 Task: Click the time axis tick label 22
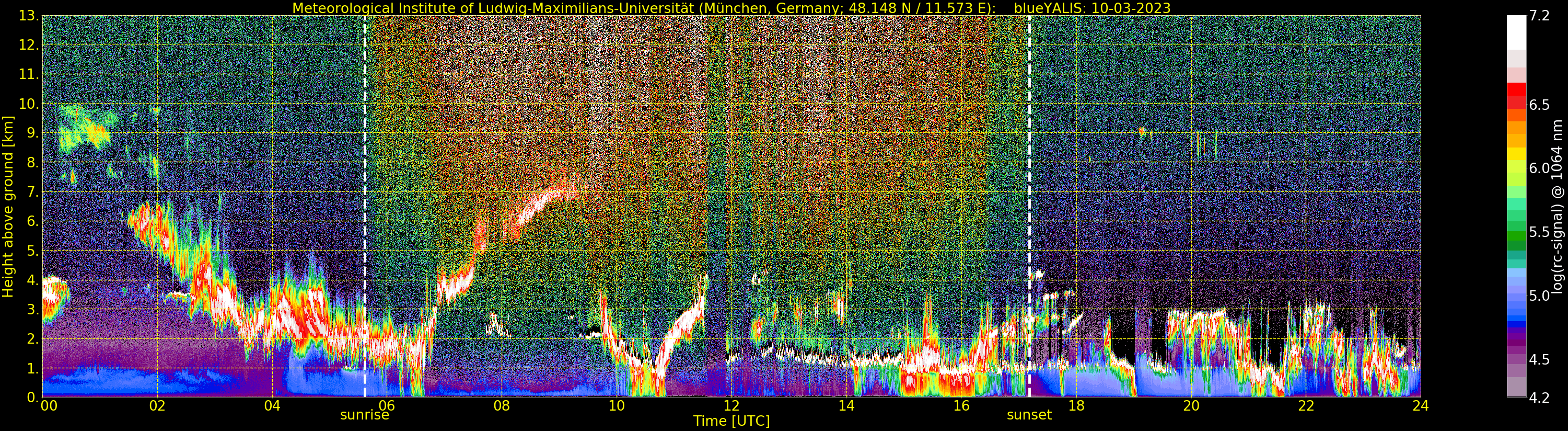pos(1306,406)
